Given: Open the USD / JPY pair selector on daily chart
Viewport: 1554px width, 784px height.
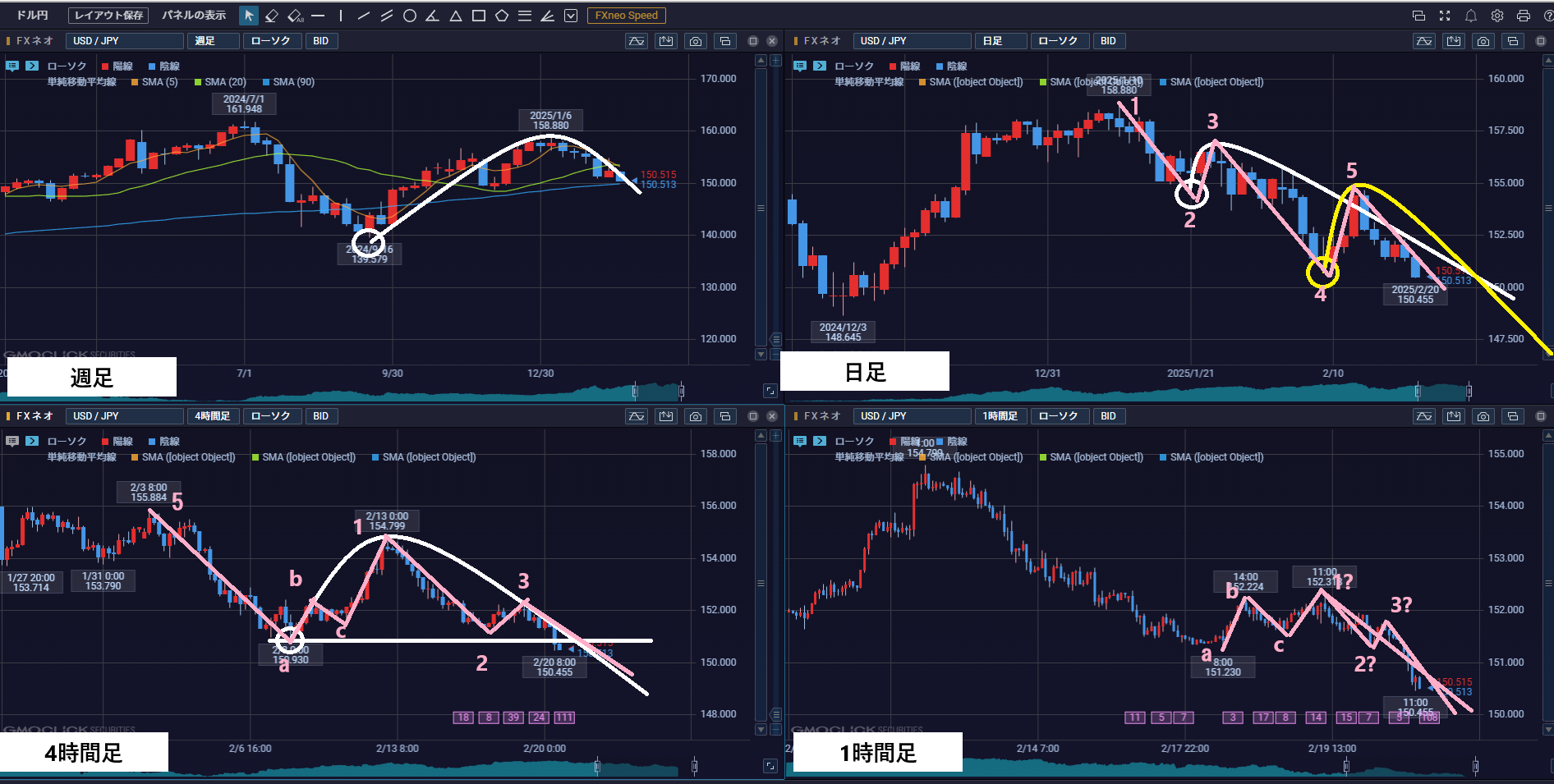Looking at the screenshot, I should [x=912, y=41].
